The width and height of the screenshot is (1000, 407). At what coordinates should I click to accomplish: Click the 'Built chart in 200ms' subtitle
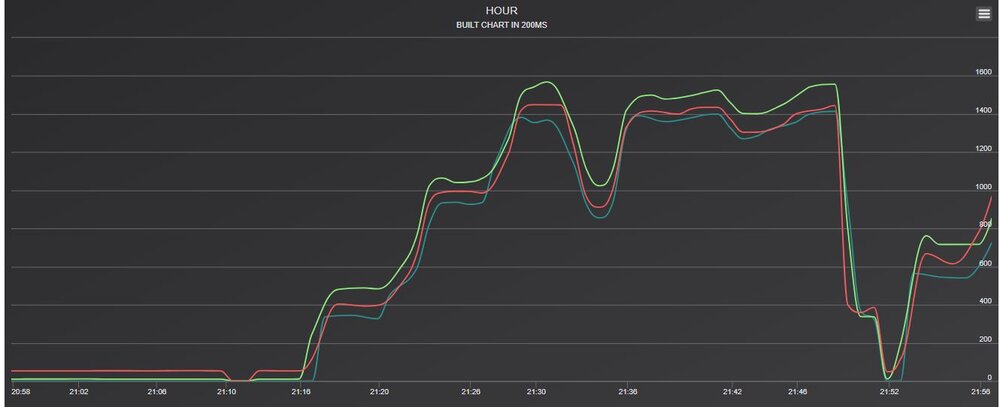point(499,25)
